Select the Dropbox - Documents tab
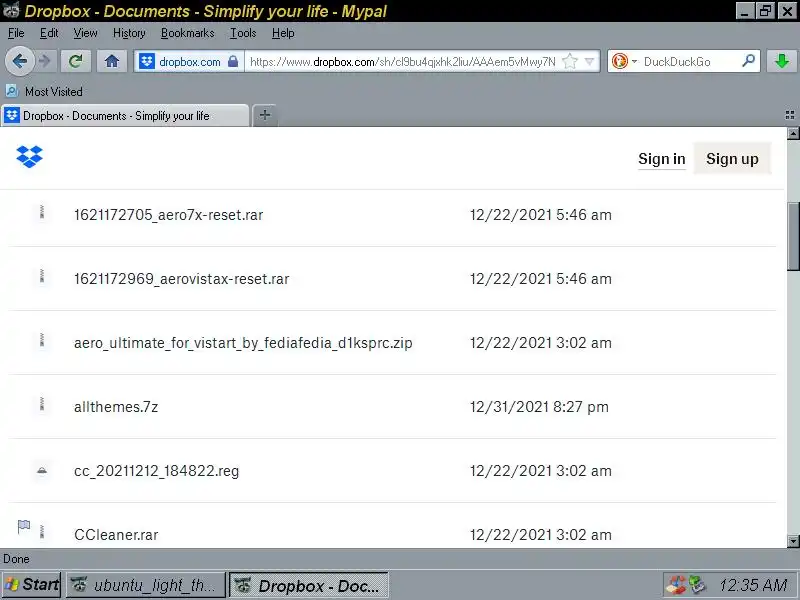Viewport: 800px width, 600px height. pyautogui.click(x=125, y=115)
